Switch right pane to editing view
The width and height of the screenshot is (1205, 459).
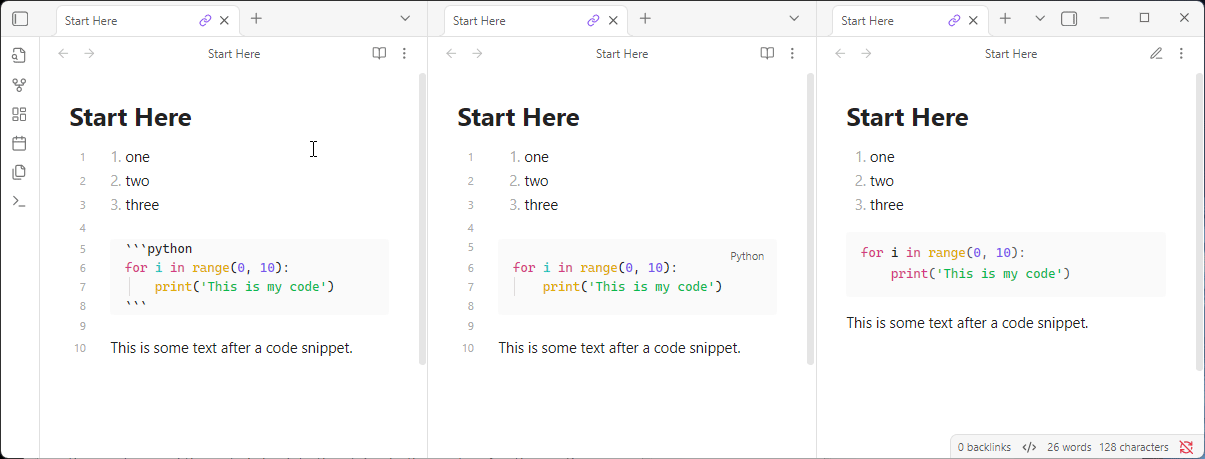coord(1156,54)
